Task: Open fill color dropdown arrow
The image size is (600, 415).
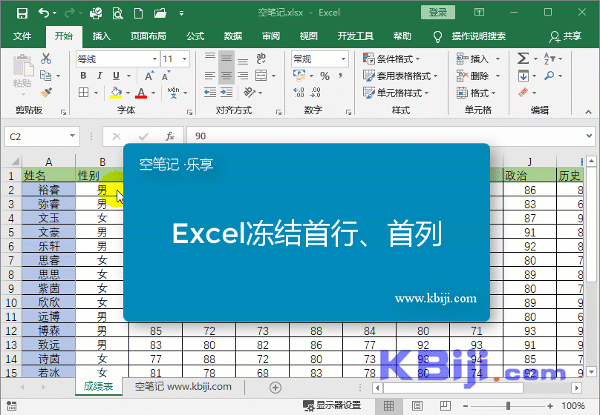Action: [128, 93]
